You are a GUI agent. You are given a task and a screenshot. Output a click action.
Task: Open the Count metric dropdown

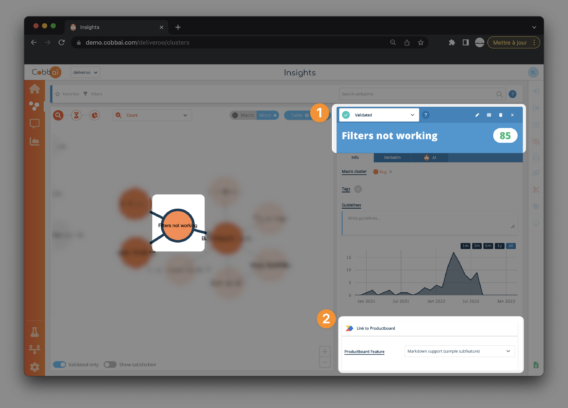152,115
